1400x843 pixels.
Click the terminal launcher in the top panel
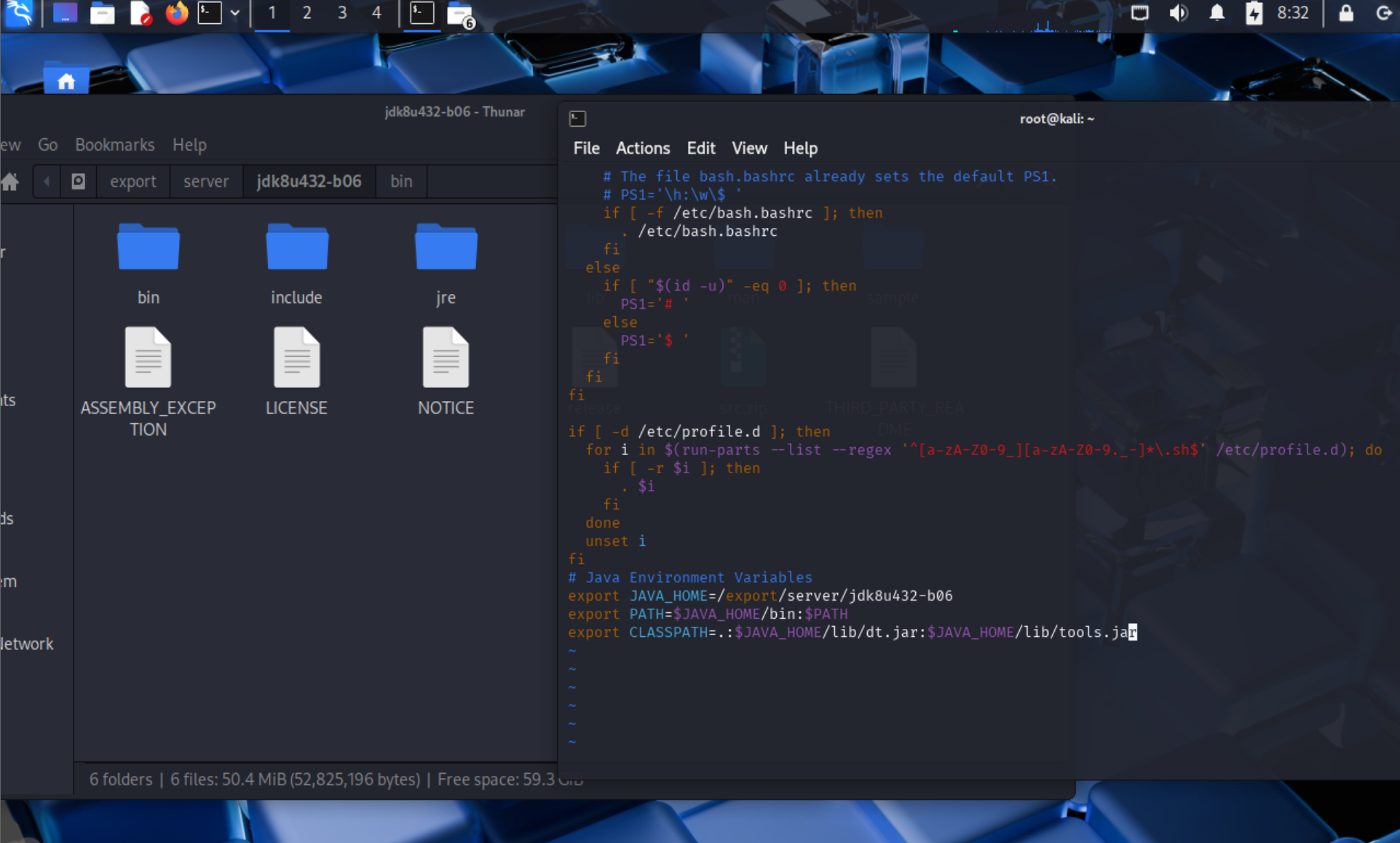[x=210, y=13]
